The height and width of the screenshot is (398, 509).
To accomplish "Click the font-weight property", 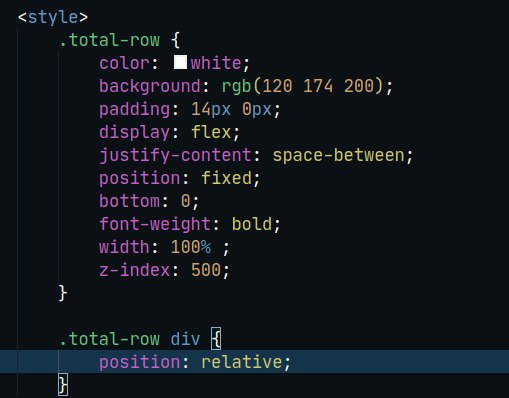I will pyautogui.click(x=155, y=224).
